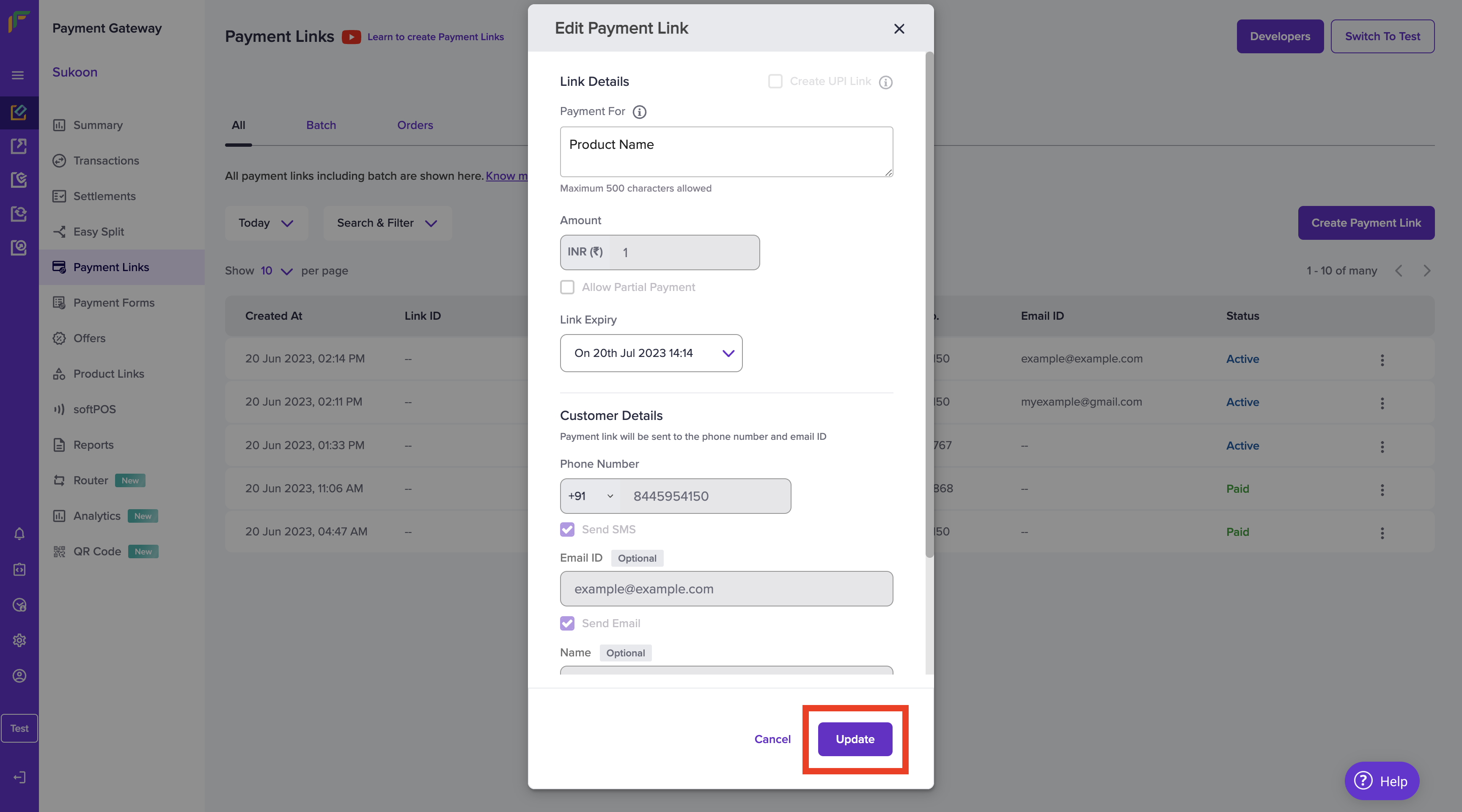
Task: Click the info icon beside Create UPI Link
Action: coord(885,82)
